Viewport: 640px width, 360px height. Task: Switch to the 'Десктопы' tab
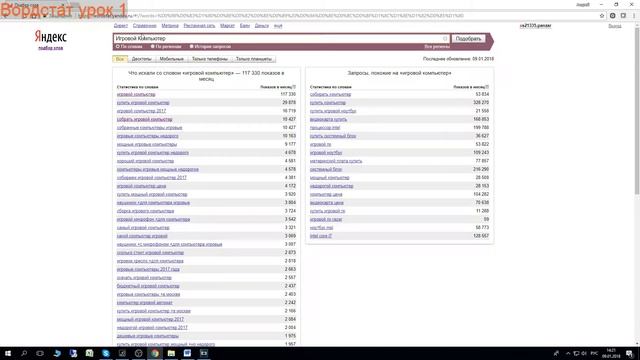pyautogui.click(x=142, y=59)
